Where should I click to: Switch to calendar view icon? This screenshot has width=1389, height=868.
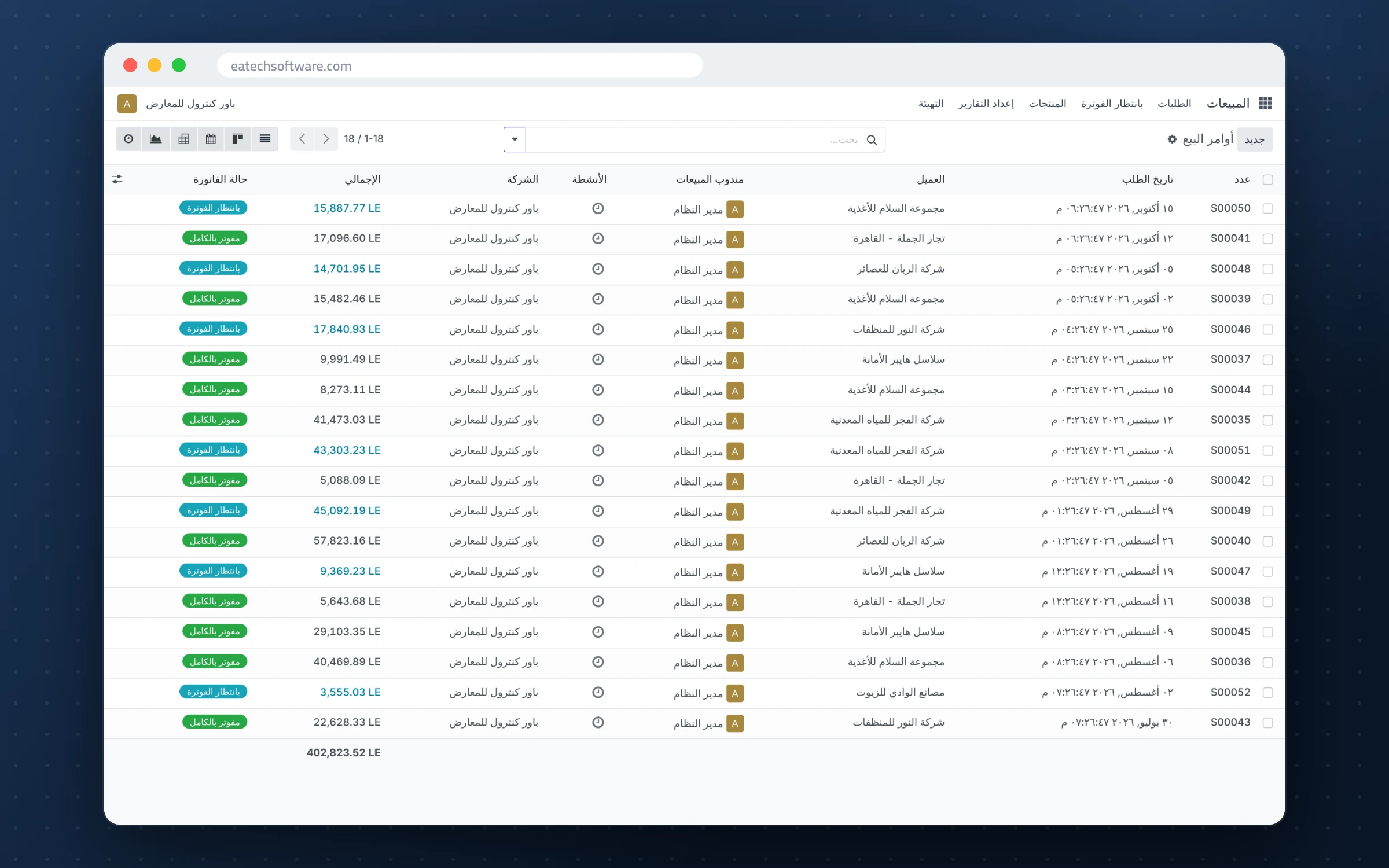[x=211, y=139]
